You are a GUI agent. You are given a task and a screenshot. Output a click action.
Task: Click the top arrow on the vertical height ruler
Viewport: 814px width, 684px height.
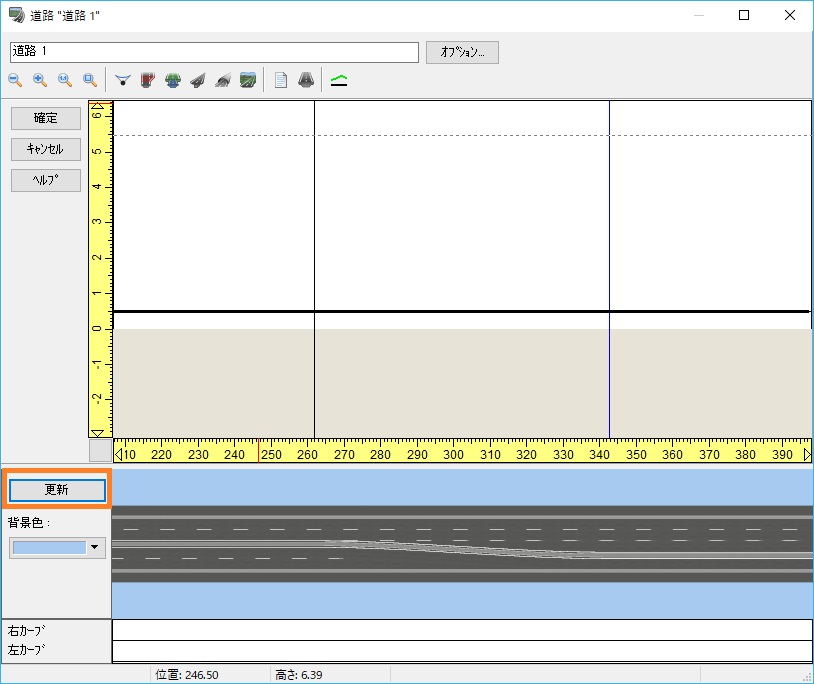click(x=98, y=107)
